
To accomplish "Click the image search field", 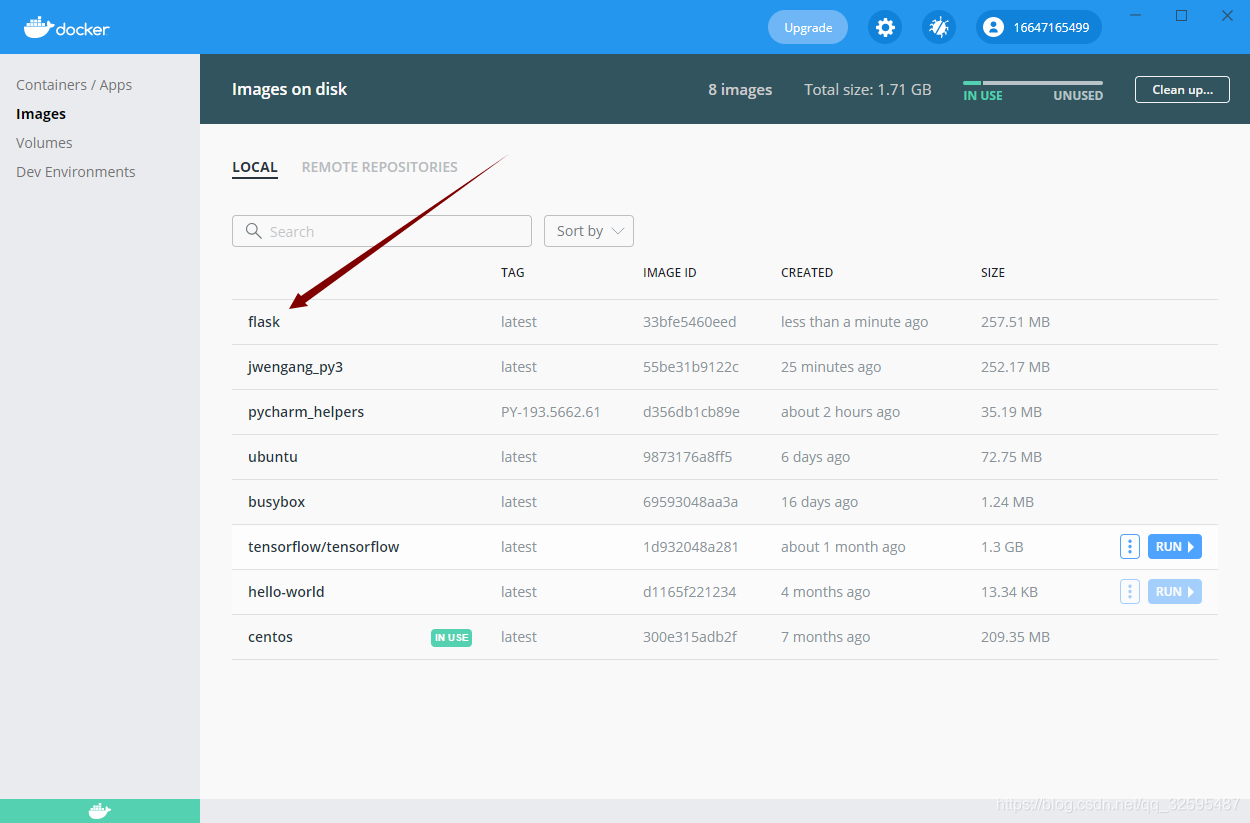I will click(382, 231).
